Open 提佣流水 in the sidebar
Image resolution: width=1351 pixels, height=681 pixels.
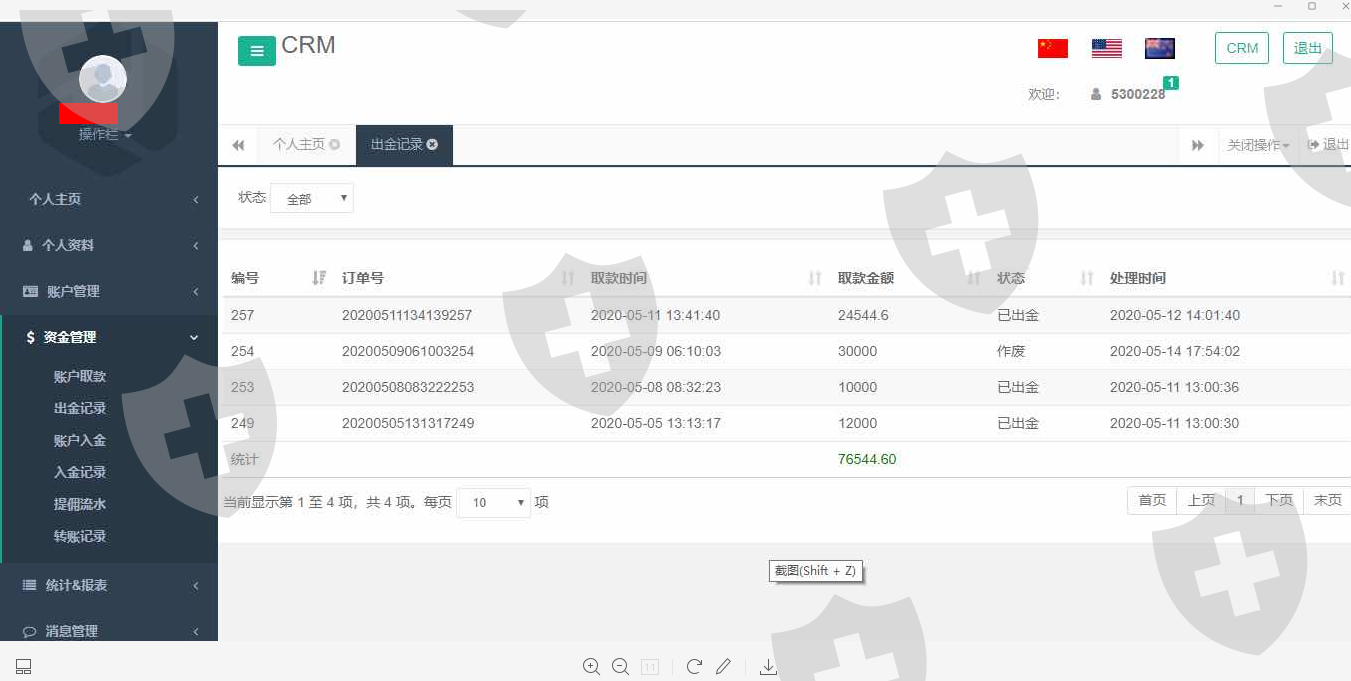click(80, 504)
